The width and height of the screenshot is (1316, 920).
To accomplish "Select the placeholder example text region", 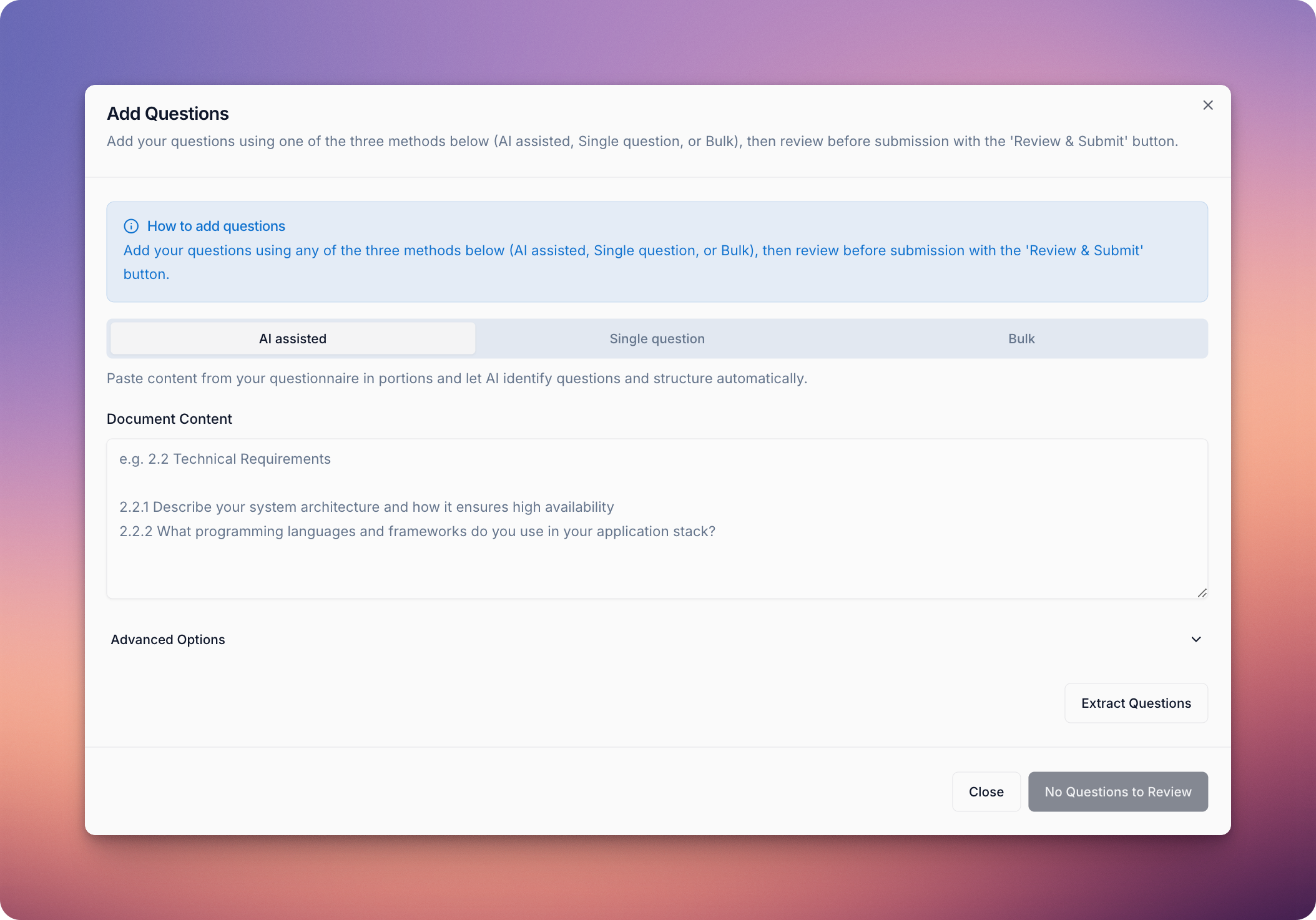I will [225, 459].
